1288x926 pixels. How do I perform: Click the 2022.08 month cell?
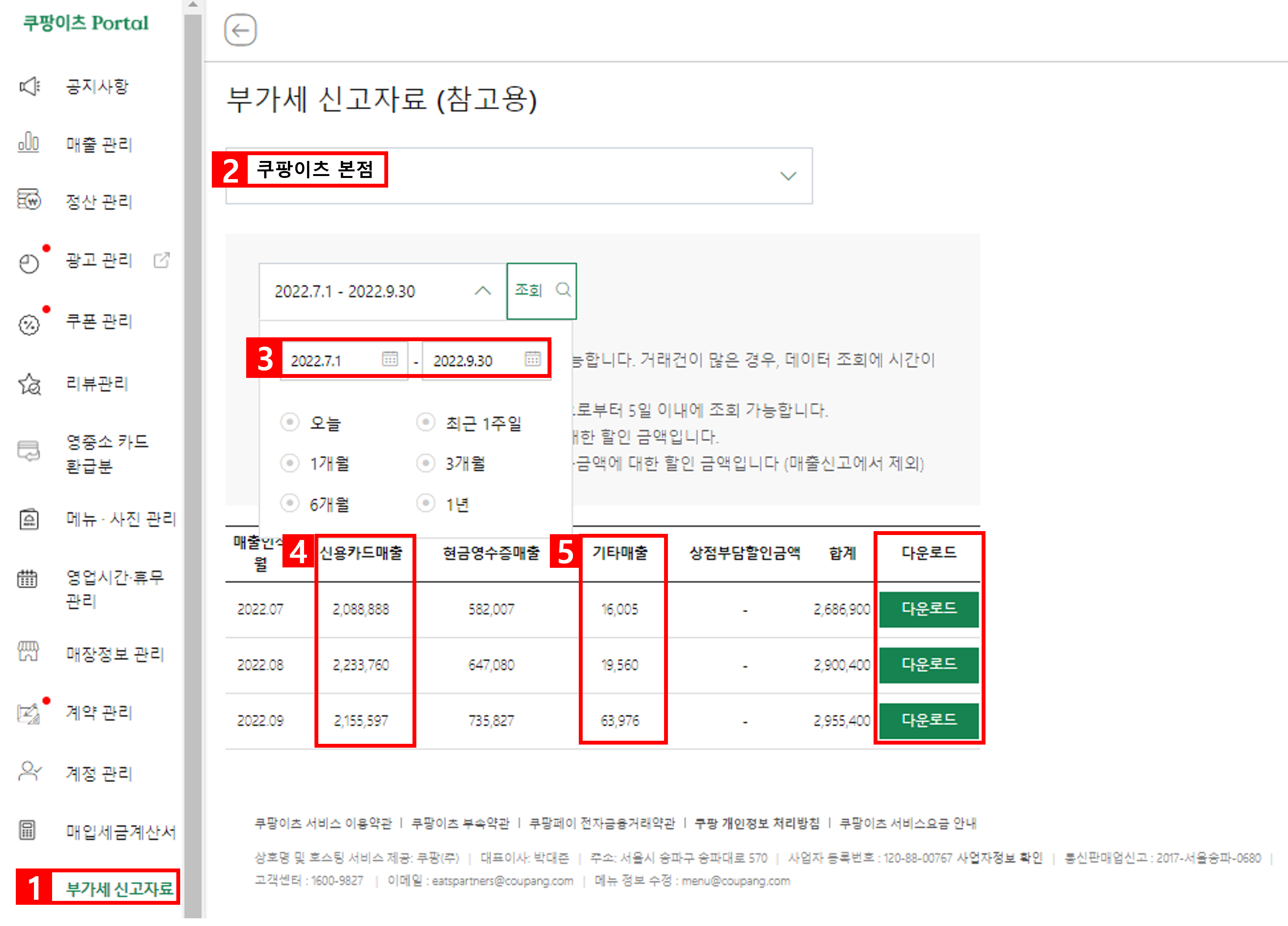point(260,666)
